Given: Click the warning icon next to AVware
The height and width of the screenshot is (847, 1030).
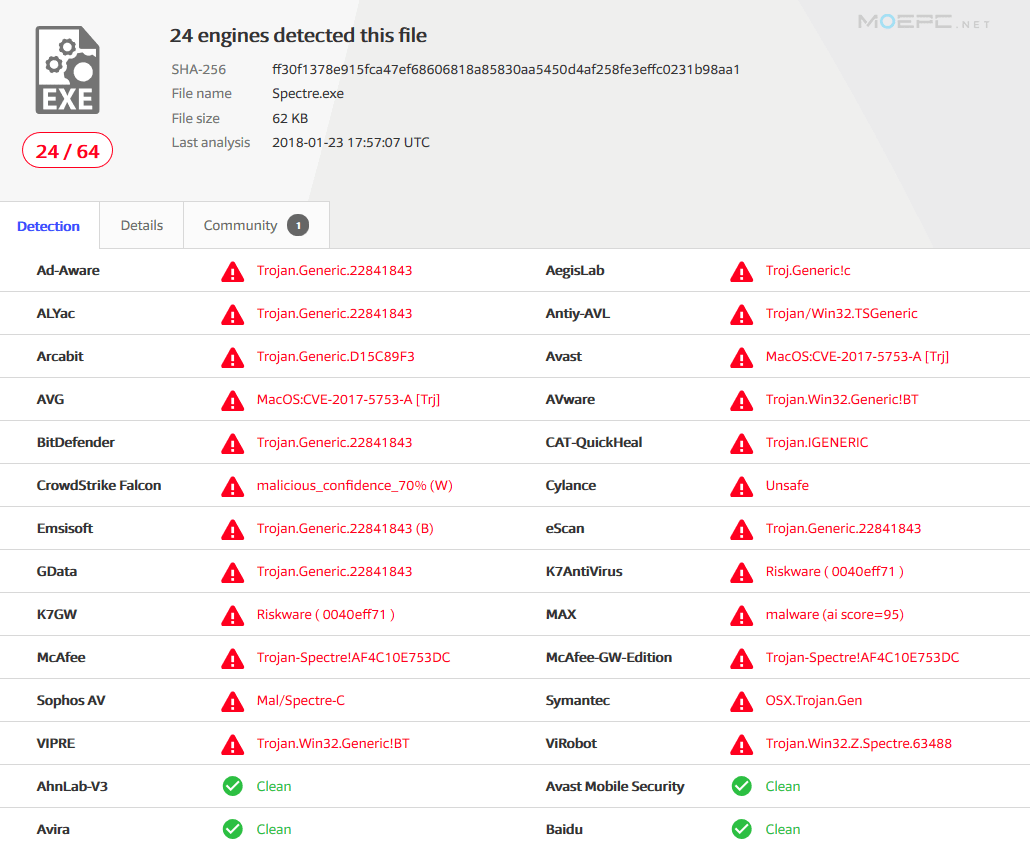Looking at the screenshot, I should coord(742,400).
